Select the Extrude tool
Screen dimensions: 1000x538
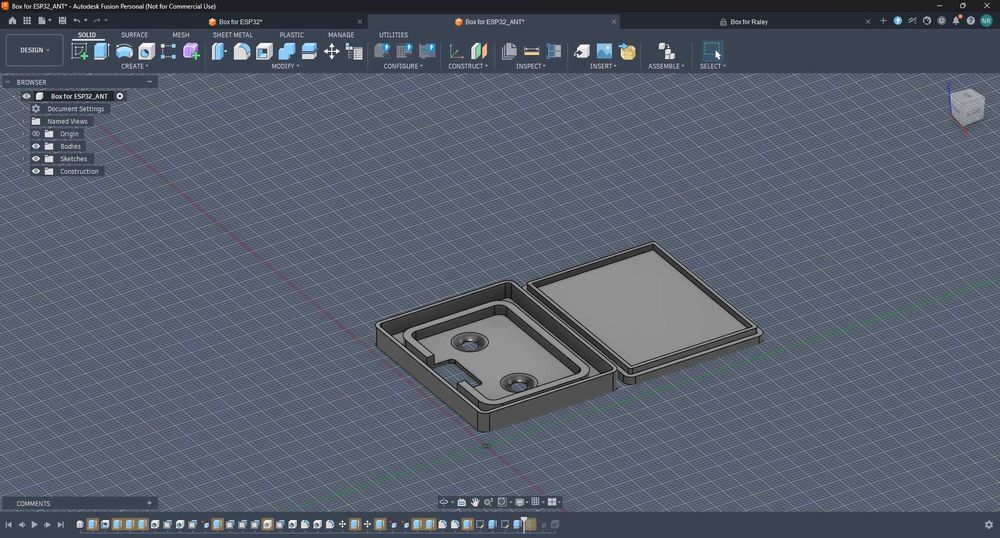[x=101, y=51]
